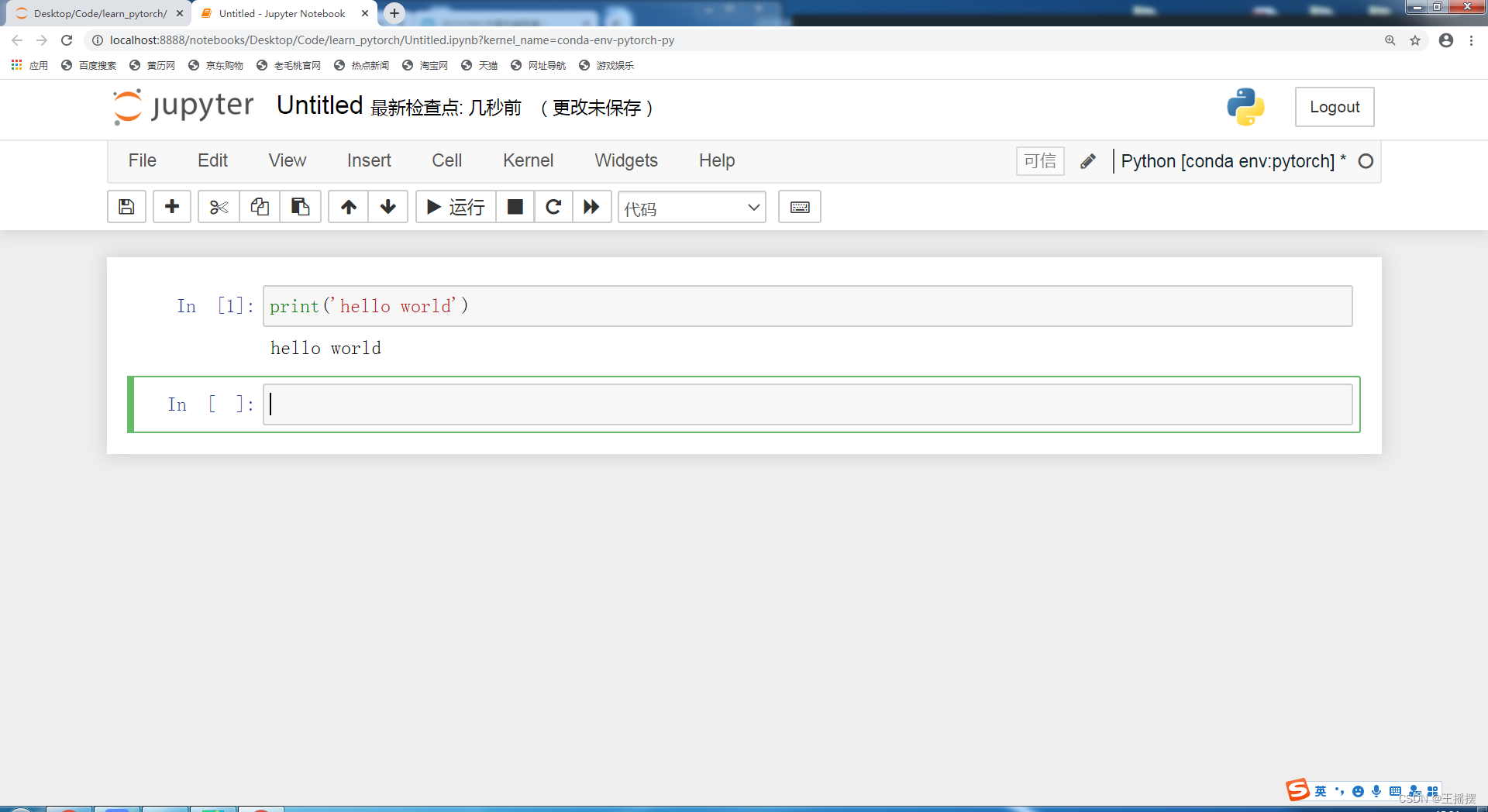Open the 京东购物 bookmark
The image size is (1488, 812).
[x=216, y=65]
